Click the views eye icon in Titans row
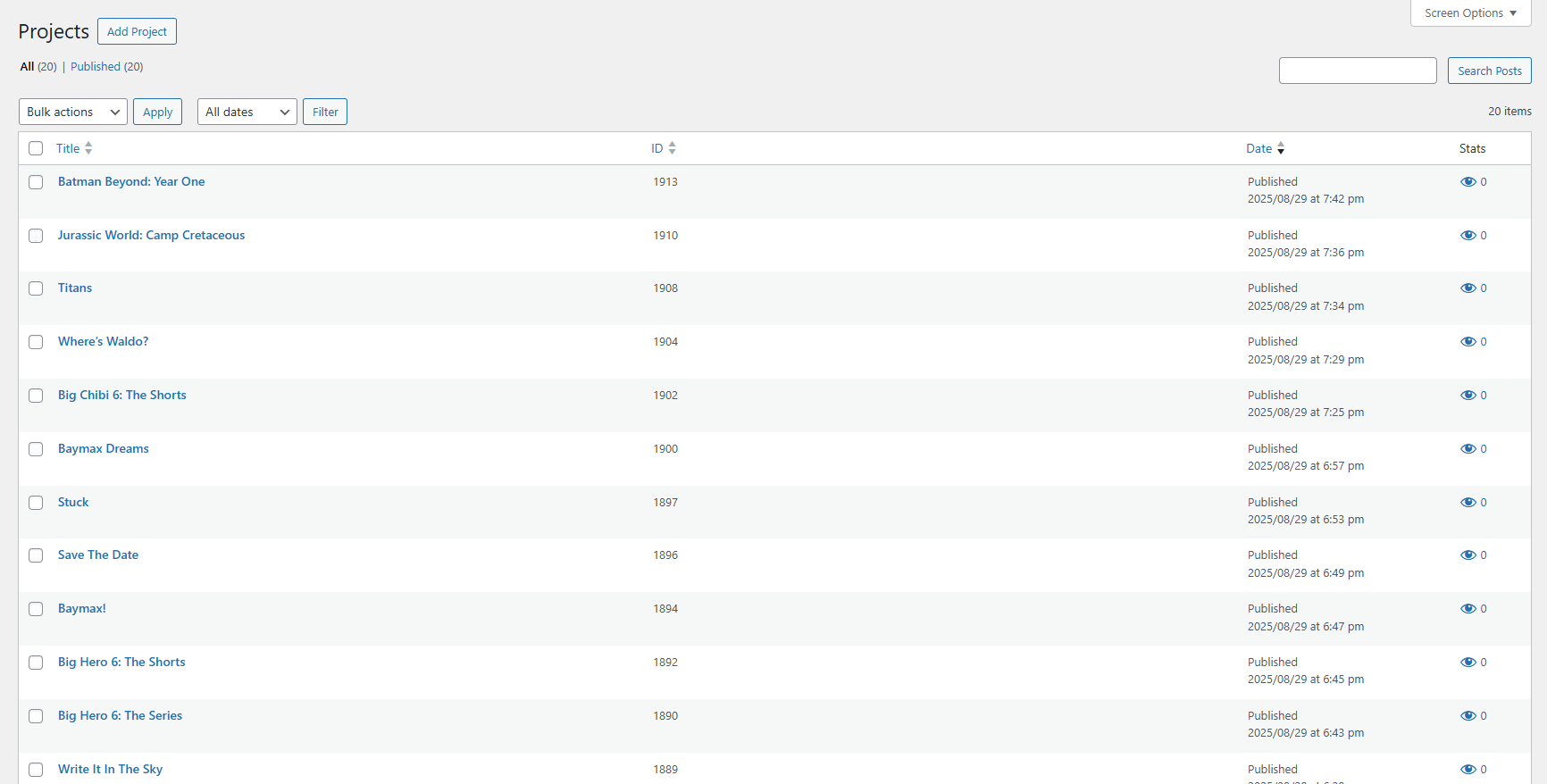Image resolution: width=1547 pixels, height=784 pixels. click(x=1468, y=288)
